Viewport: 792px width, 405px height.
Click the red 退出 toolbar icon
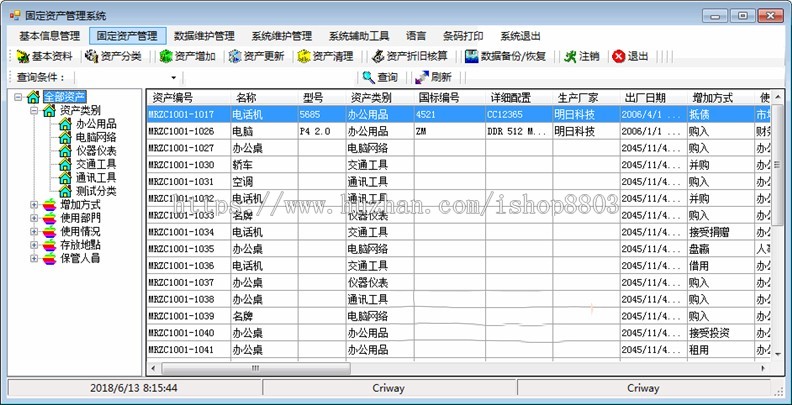point(619,57)
